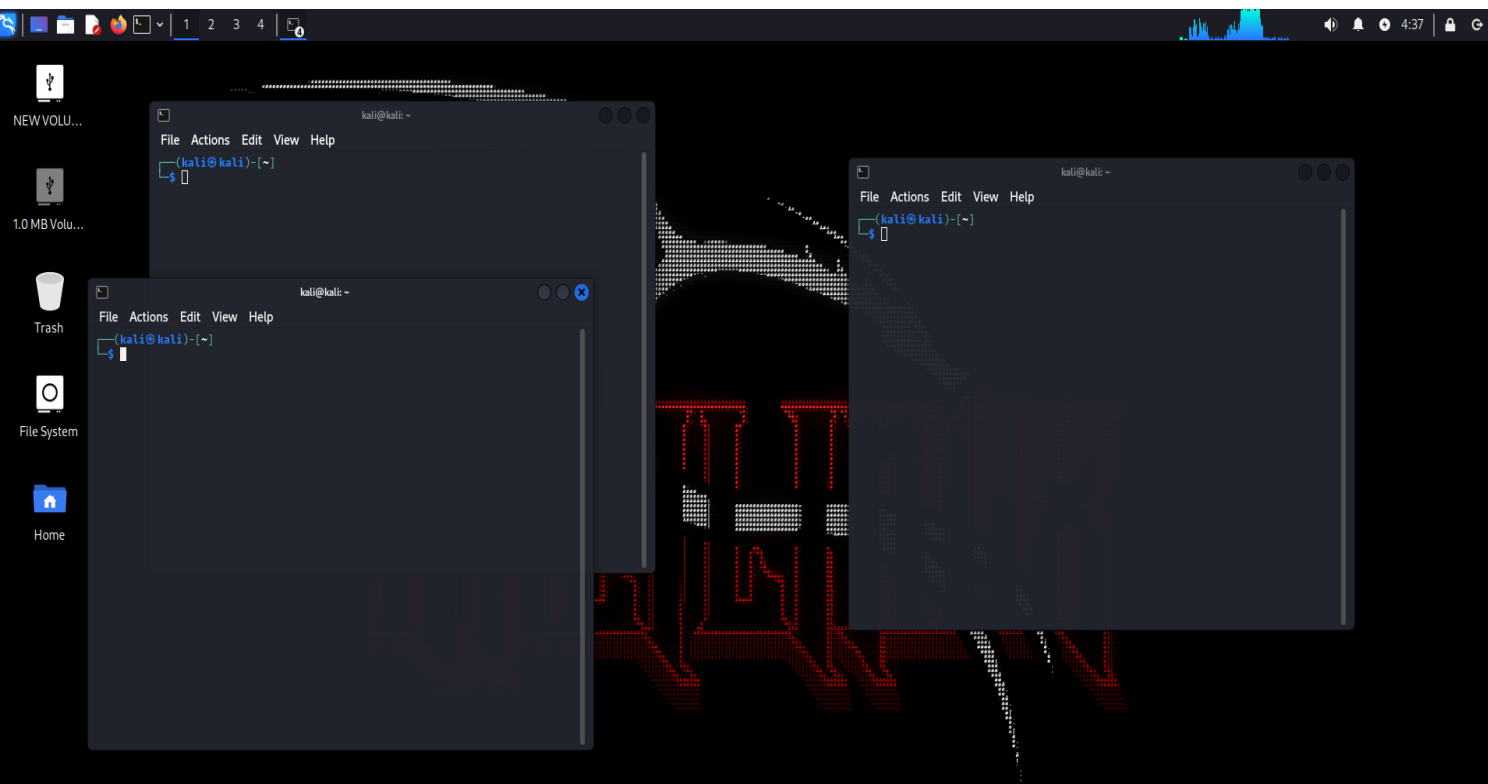1488x784 pixels.
Task: Click the log out icon in the panel
Action: 1476,25
